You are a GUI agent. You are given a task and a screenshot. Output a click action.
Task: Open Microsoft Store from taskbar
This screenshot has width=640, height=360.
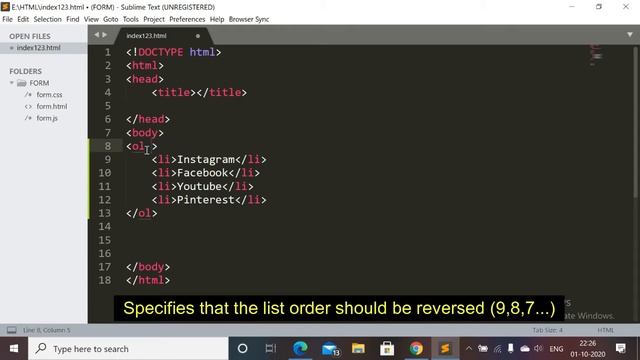click(387, 349)
